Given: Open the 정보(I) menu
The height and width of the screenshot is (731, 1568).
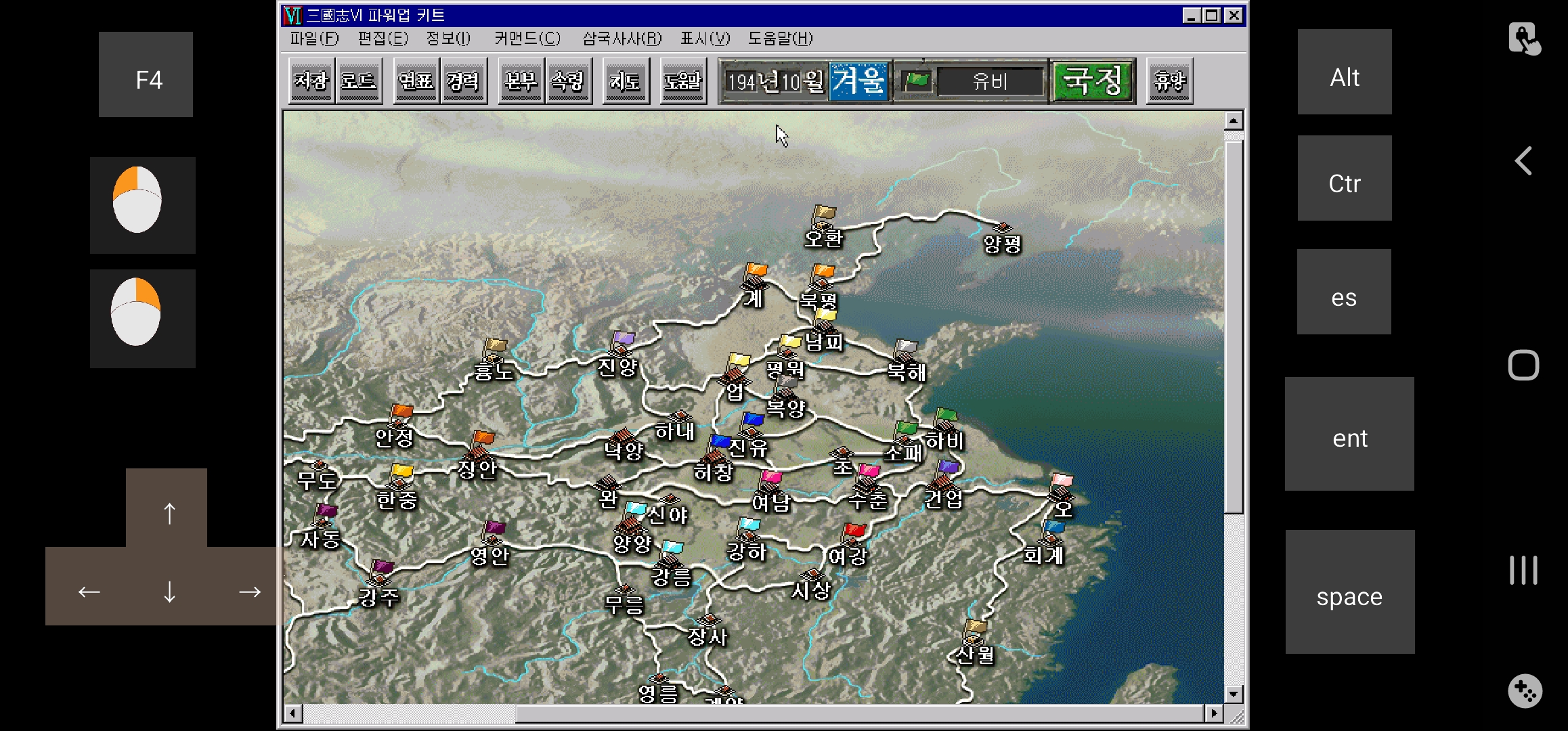Looking at the screenshot, I should point(448,39).
